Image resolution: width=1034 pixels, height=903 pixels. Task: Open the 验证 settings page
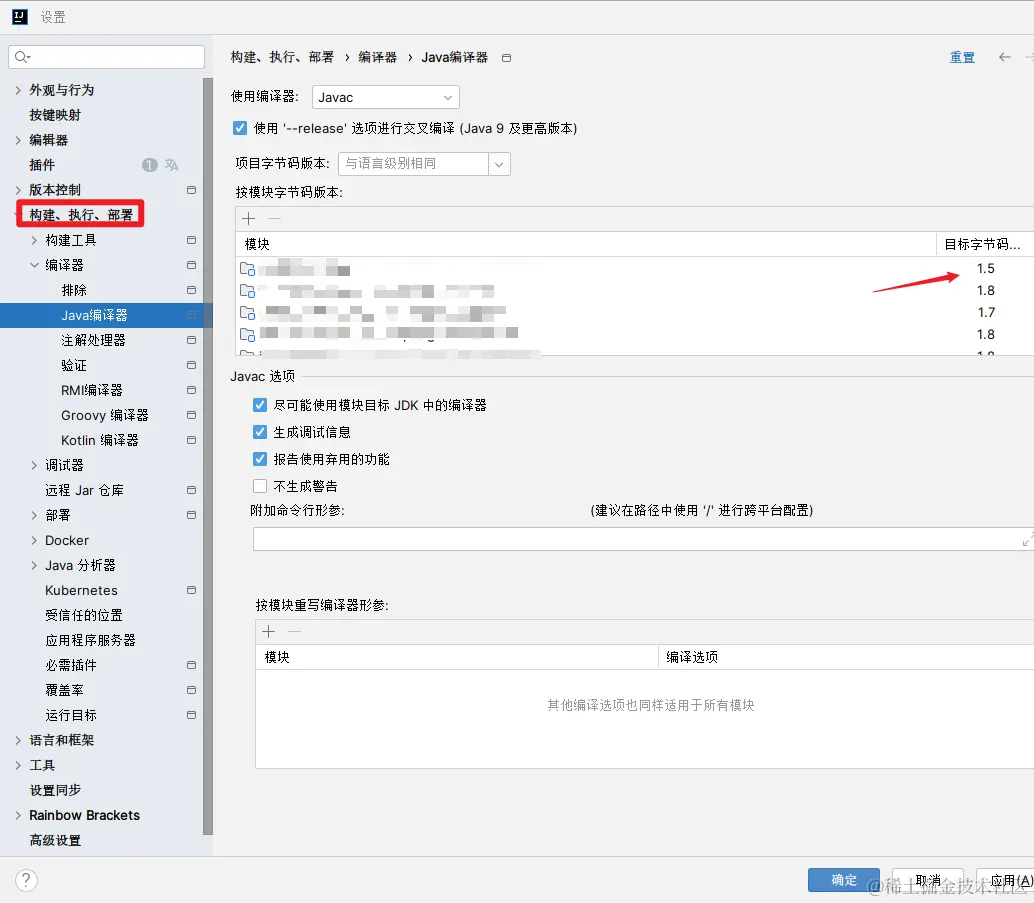74,365
